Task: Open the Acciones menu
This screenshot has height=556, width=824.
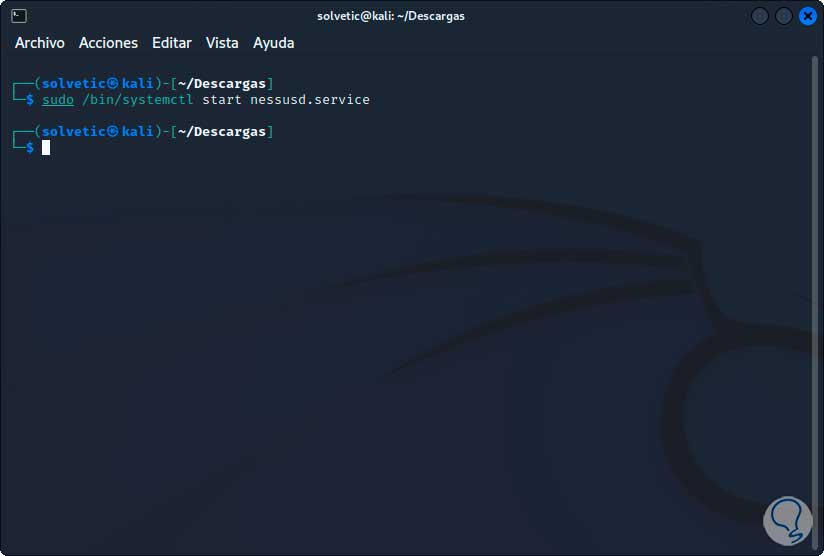Action: click(108, 43)
